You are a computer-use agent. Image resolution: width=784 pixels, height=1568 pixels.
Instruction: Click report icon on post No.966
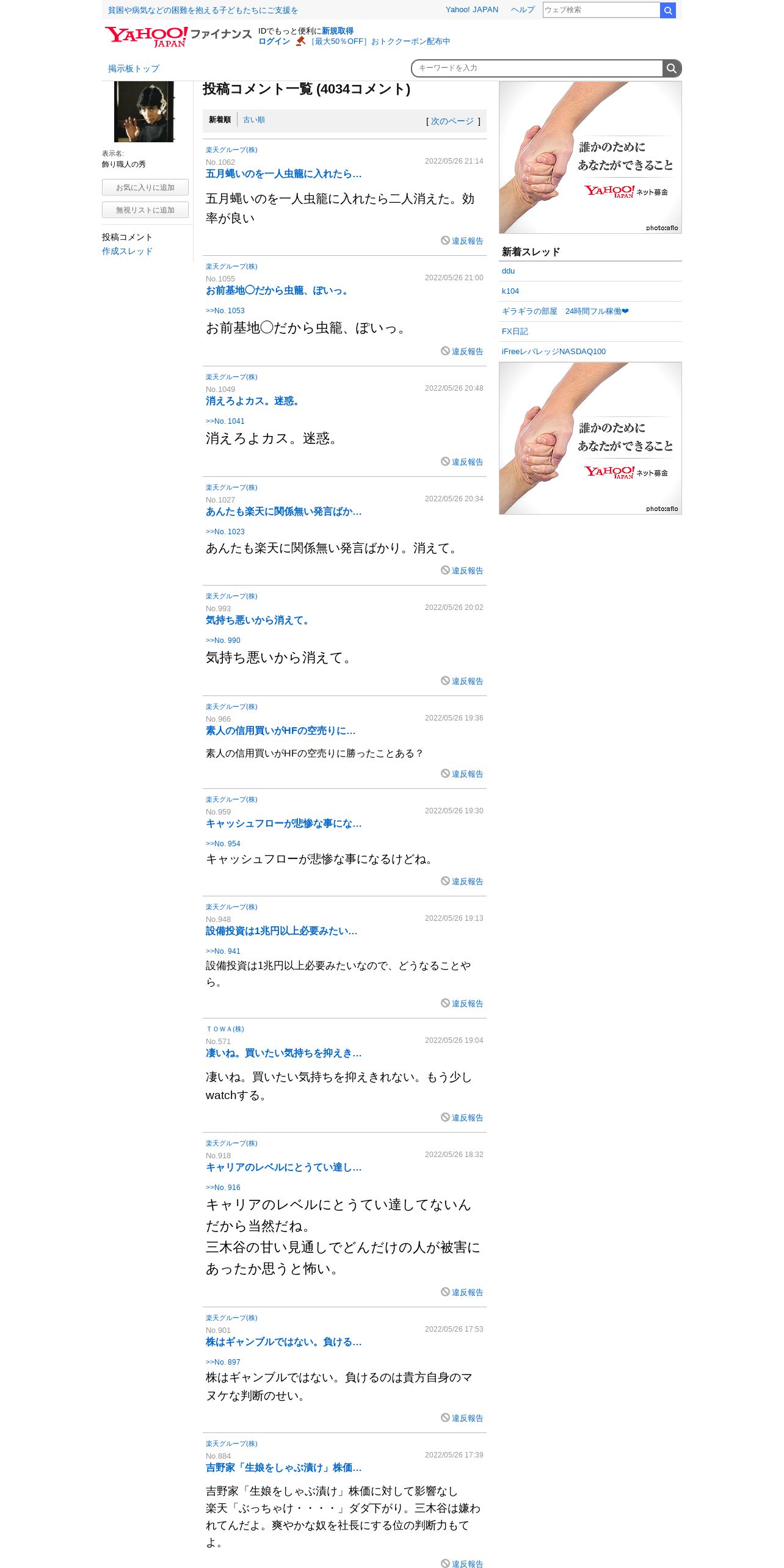pos(445,774)
